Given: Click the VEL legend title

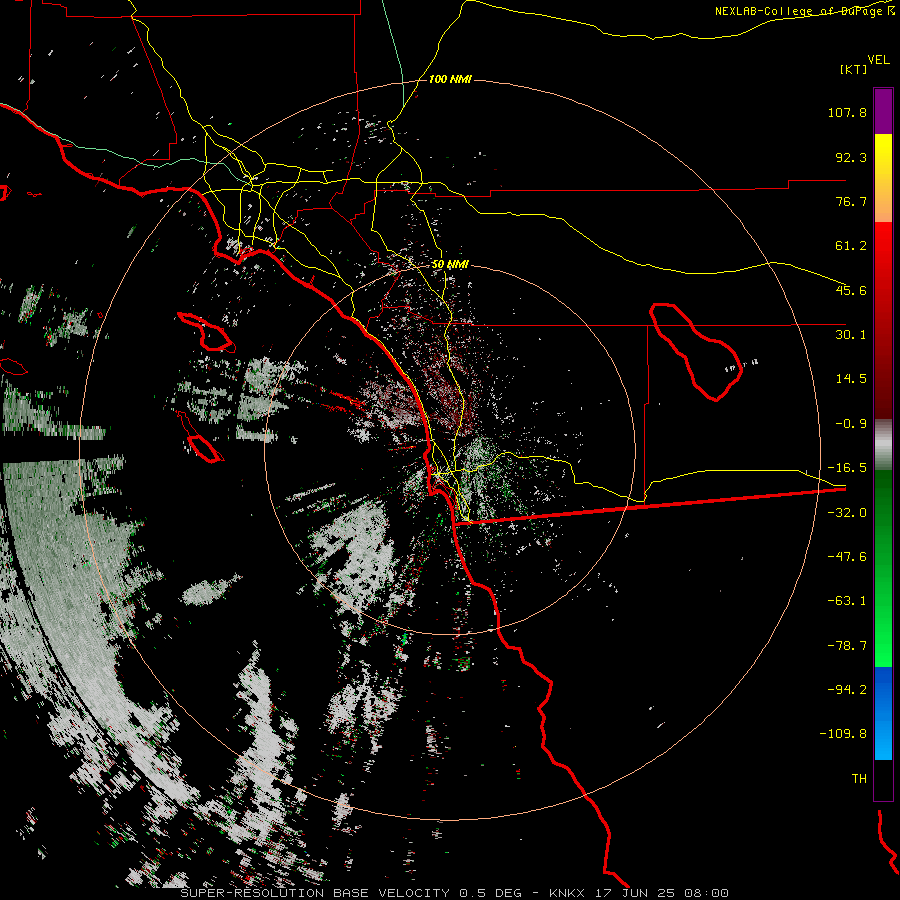Looking at the screenshot, I should tap(878, 59).
